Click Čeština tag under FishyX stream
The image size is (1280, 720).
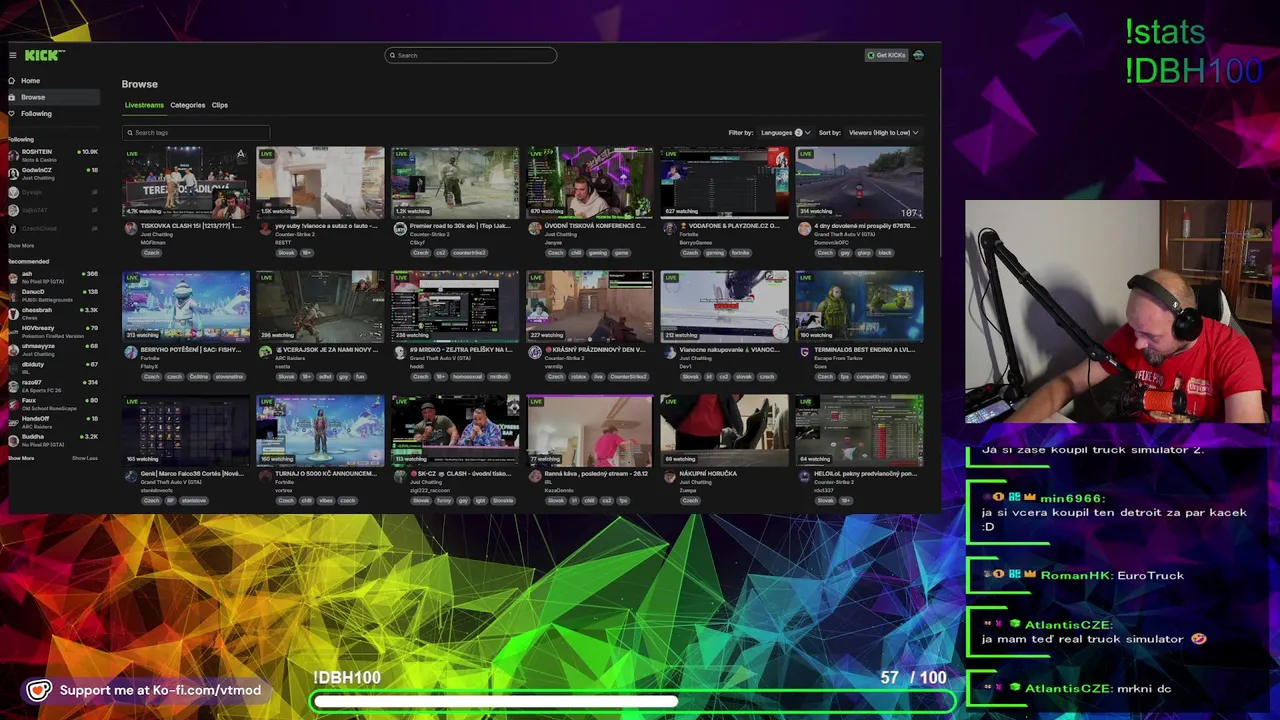pyautogui.click(x=199, y=377)
